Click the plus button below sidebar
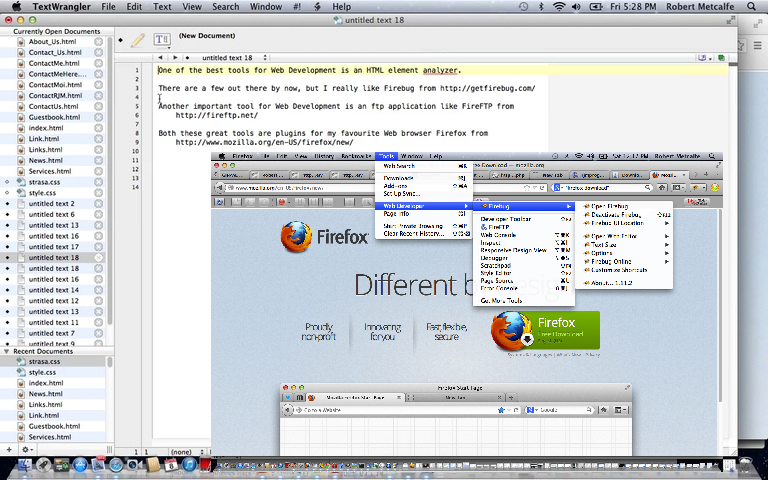Viewport: 768px width, 480px height. click(x=9, y=449)
